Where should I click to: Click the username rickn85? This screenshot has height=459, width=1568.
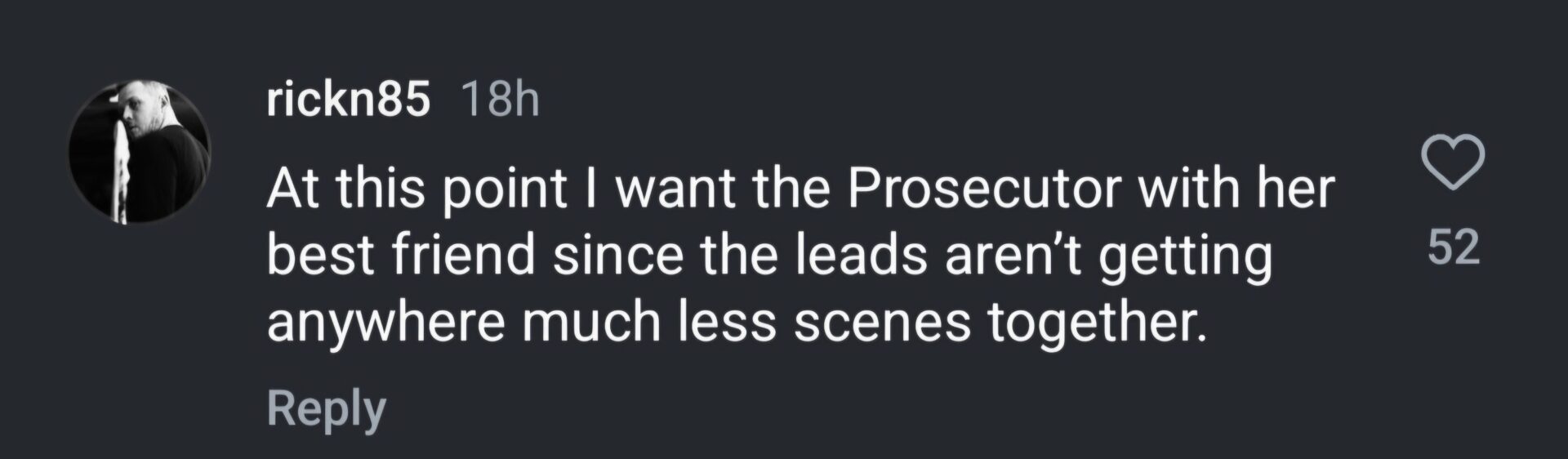(348, 100)
